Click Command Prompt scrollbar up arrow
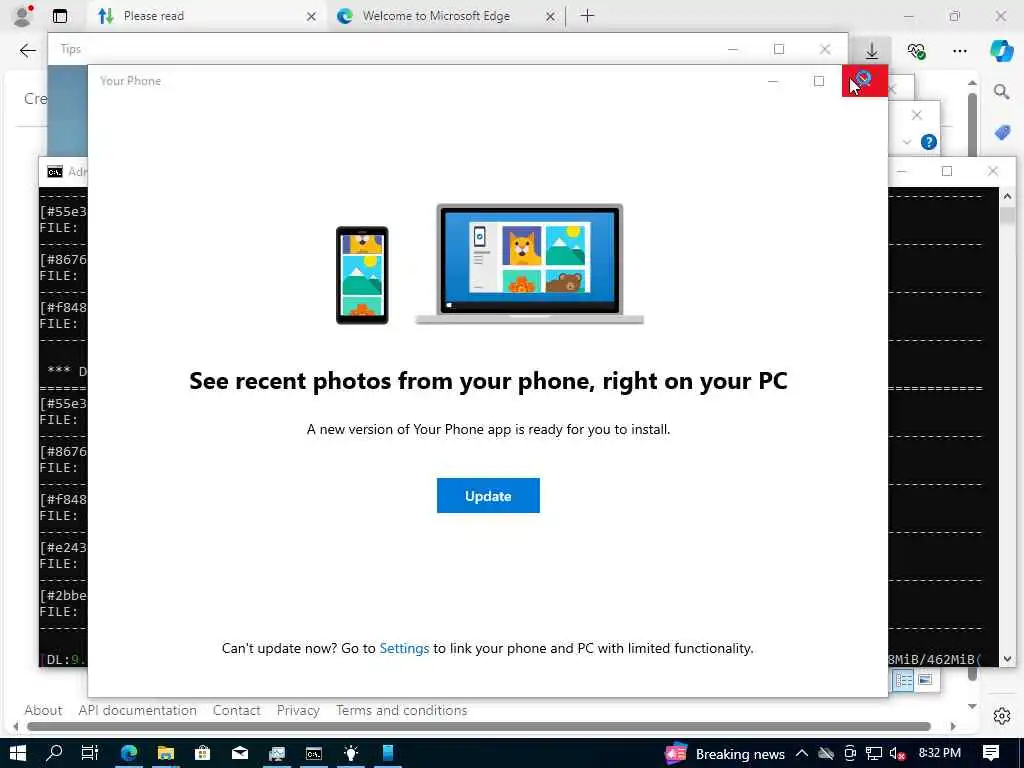Screen dimensions: 1024x768 click(1007, 196)
